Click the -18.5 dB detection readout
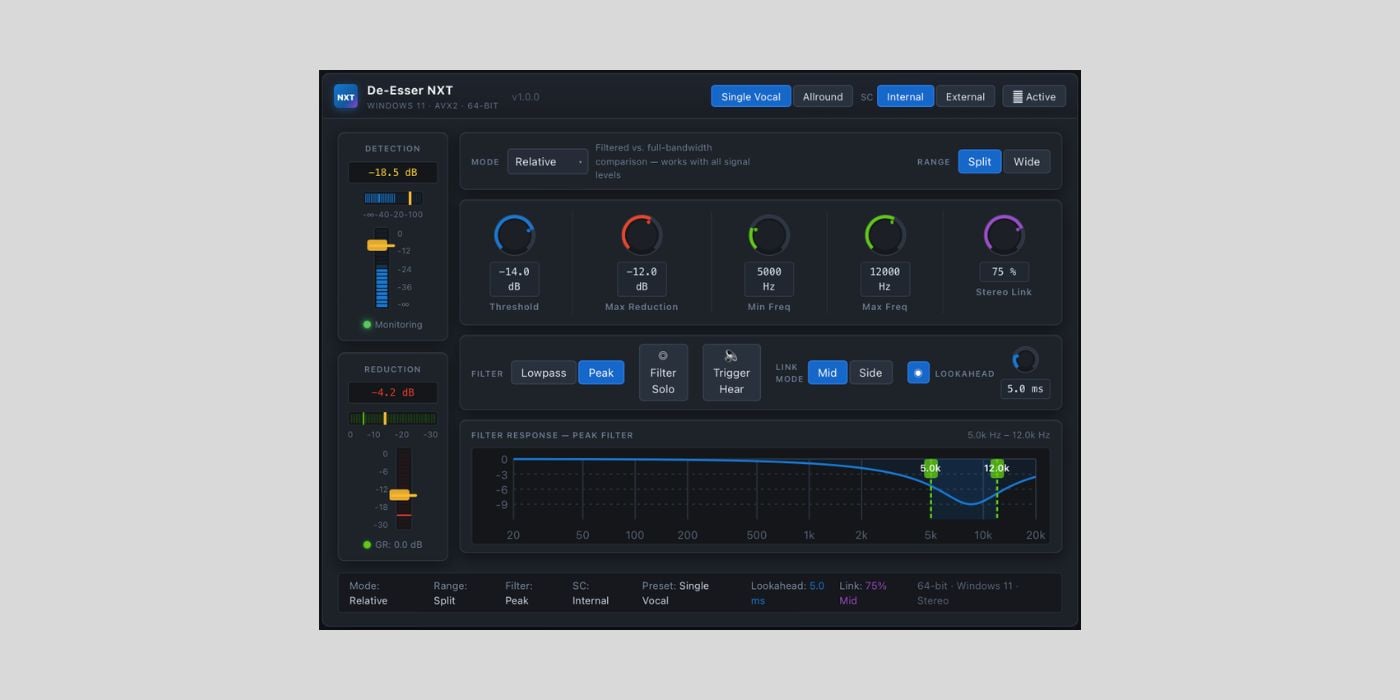 pyautogui.click(x=393, y=172)
